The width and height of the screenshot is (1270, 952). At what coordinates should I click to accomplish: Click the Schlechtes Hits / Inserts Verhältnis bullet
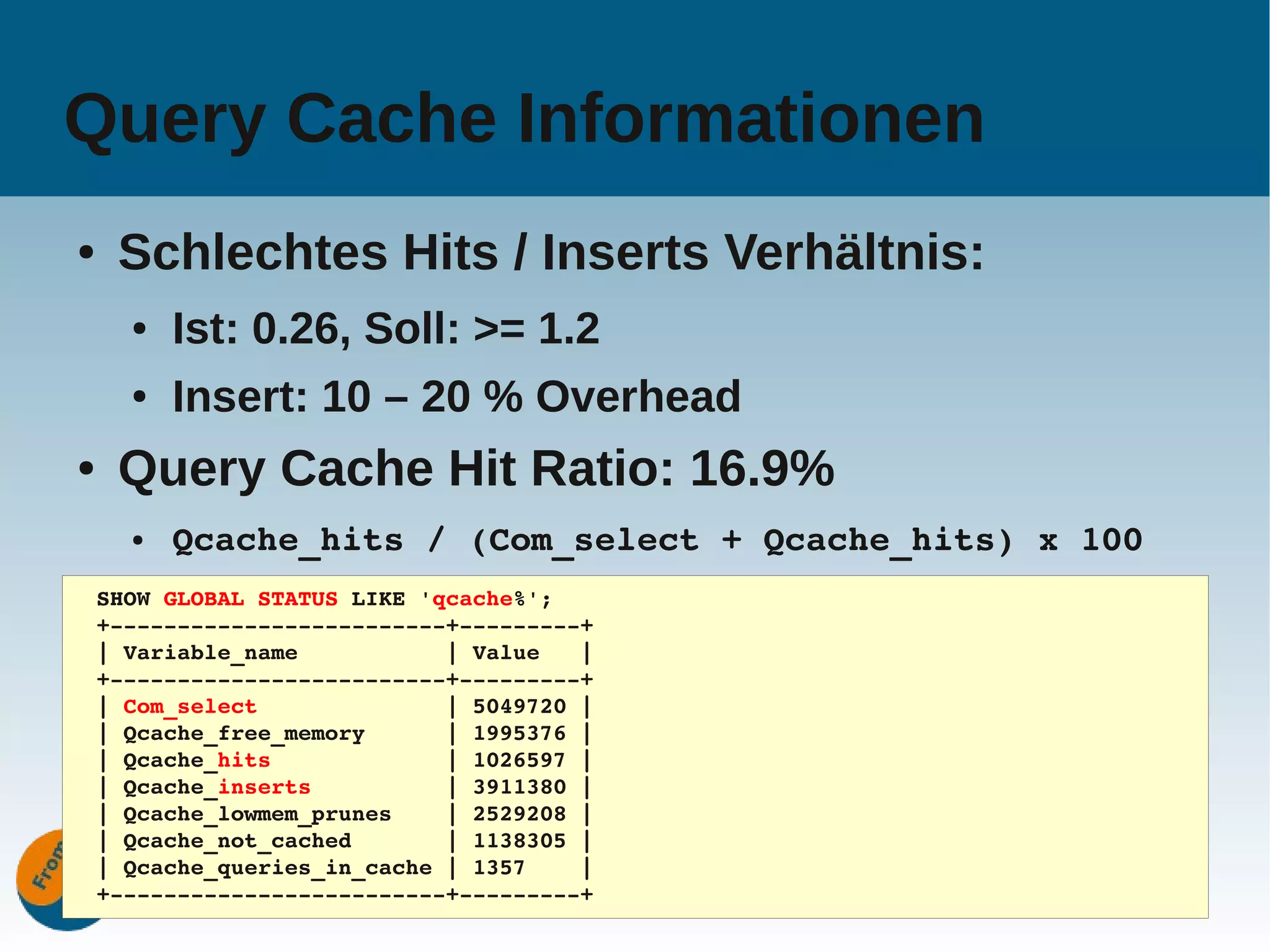(x=551, y=252)
